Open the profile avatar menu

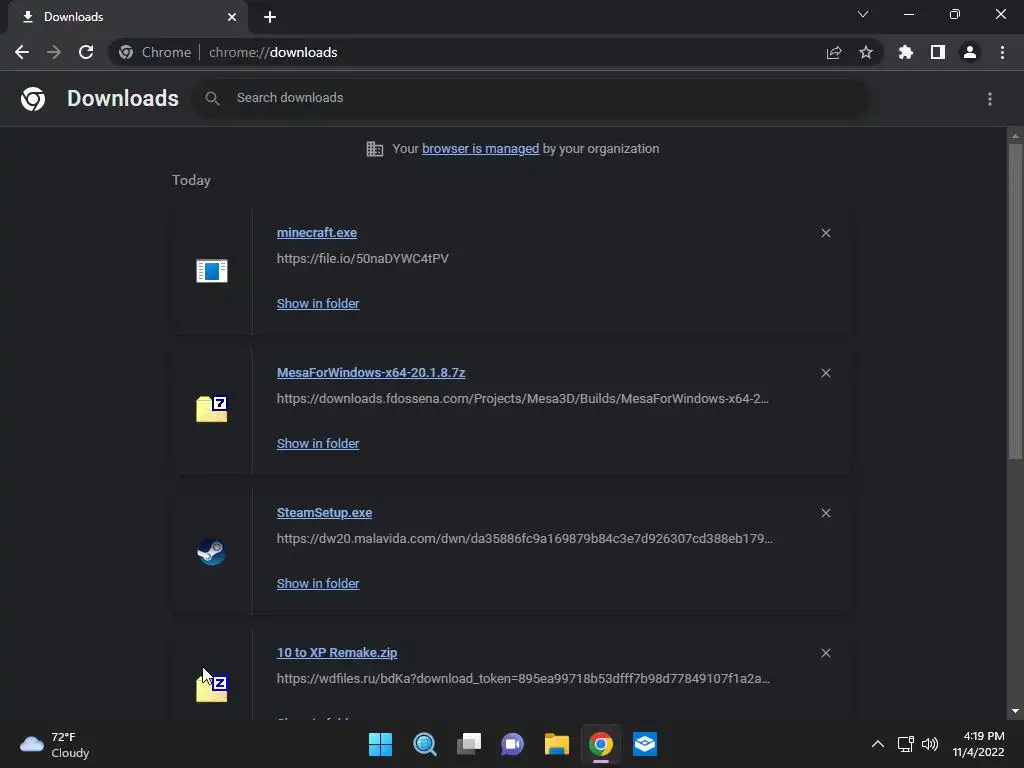coord(970,52)
